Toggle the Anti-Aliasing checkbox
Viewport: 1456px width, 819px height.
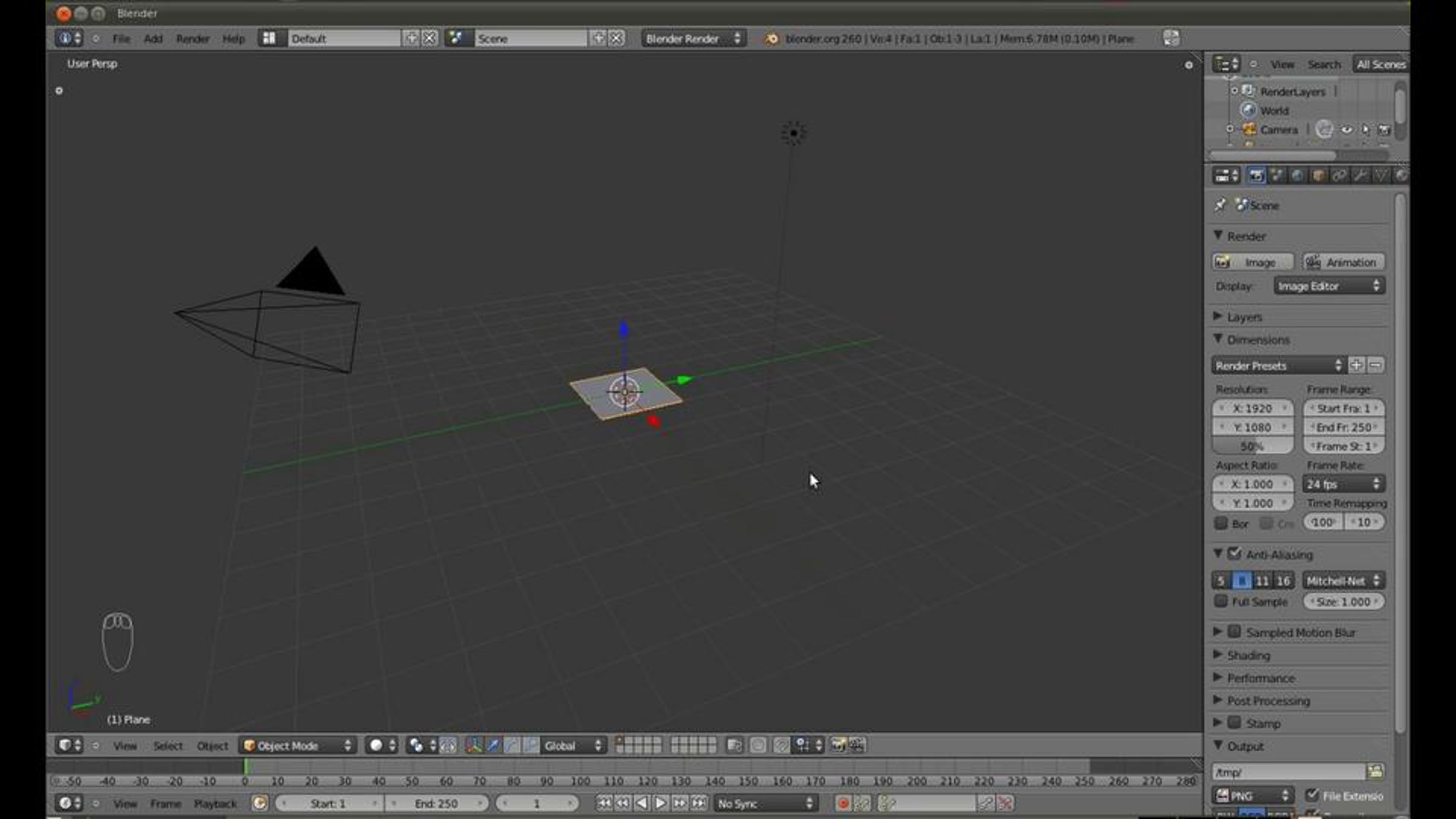point(1234,554)
